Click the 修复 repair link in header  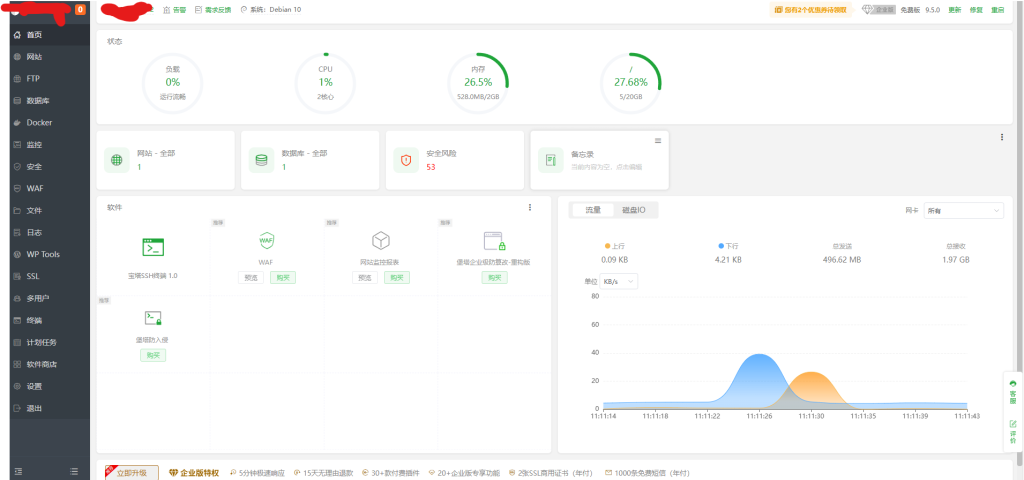click(976, 9)
